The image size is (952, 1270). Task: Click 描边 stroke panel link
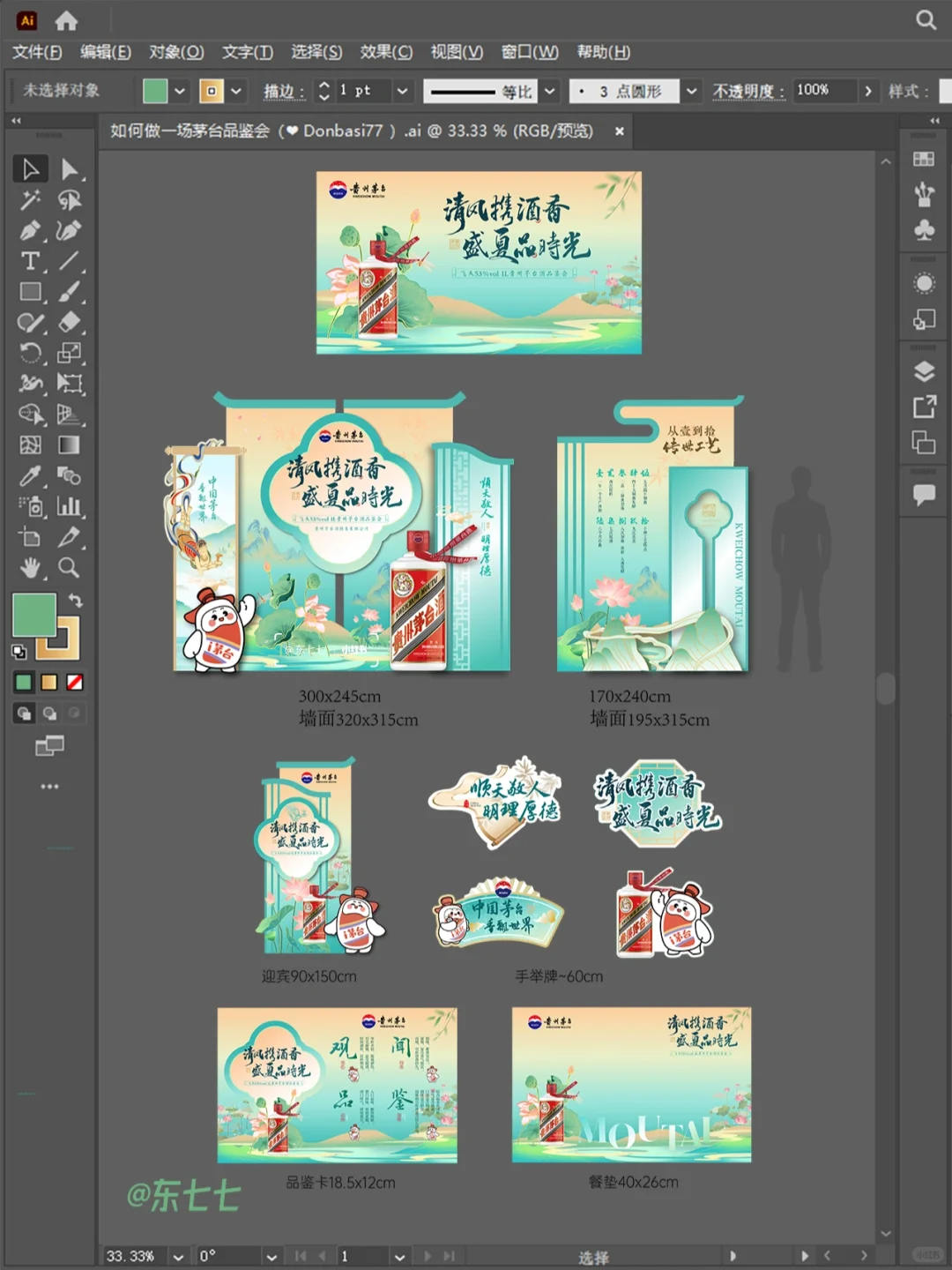pos(283,91)
